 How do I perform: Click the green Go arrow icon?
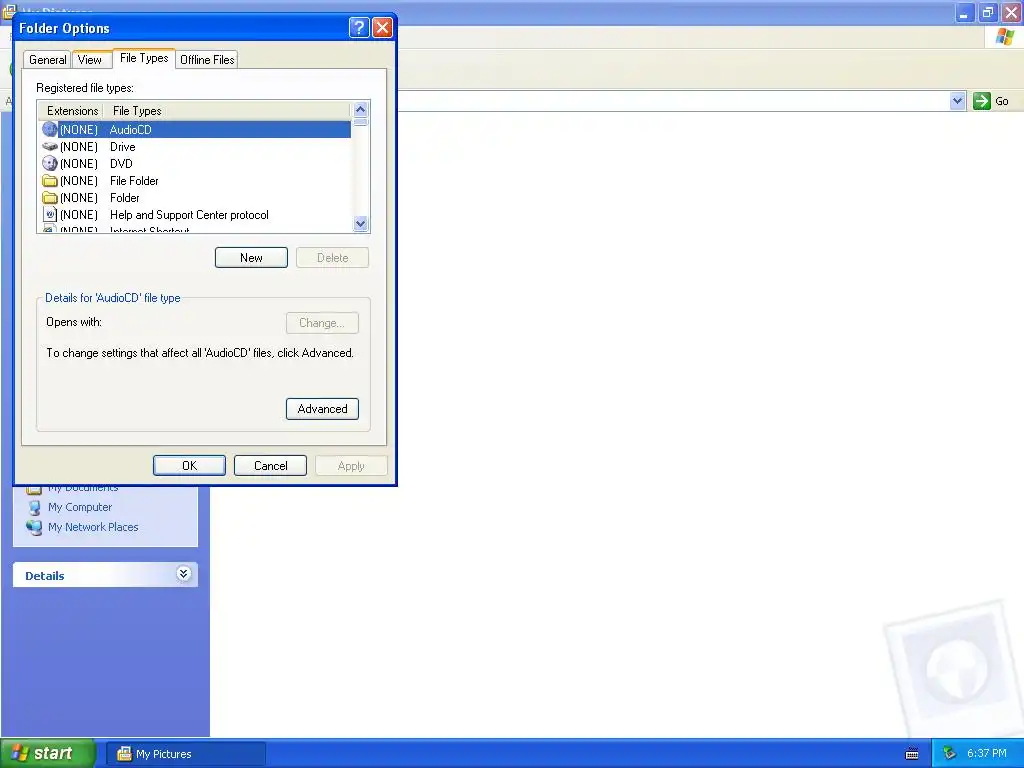982,101
